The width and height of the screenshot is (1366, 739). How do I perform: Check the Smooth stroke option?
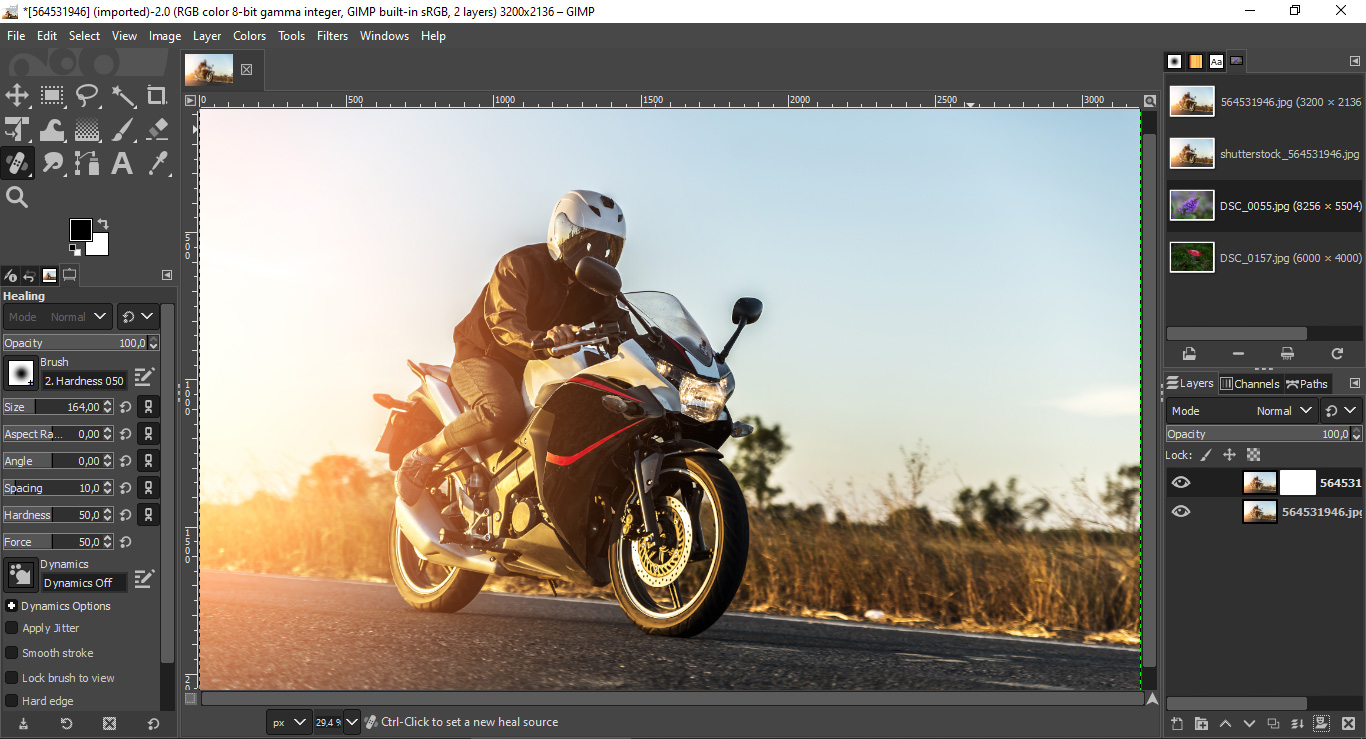12,653
